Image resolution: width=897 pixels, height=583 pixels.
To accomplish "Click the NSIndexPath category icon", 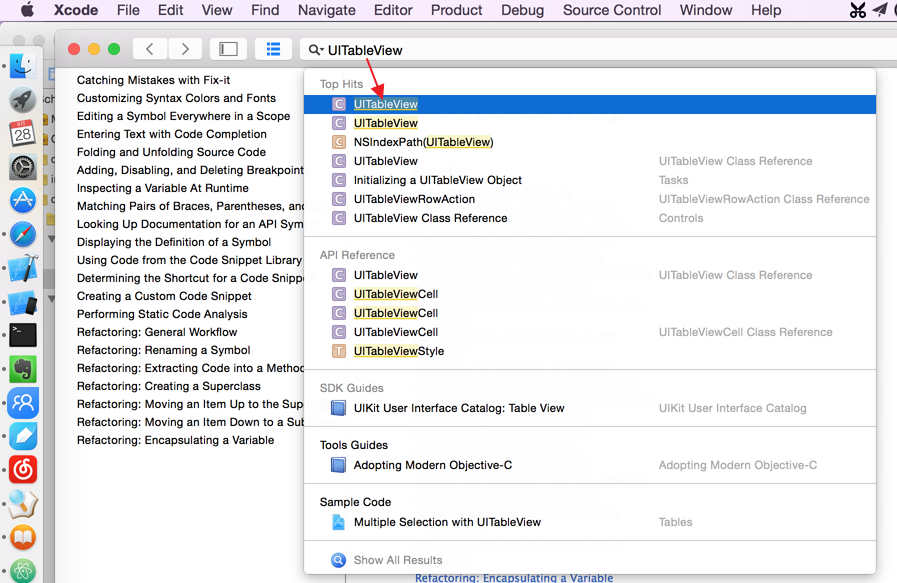I will pos(339,142).
